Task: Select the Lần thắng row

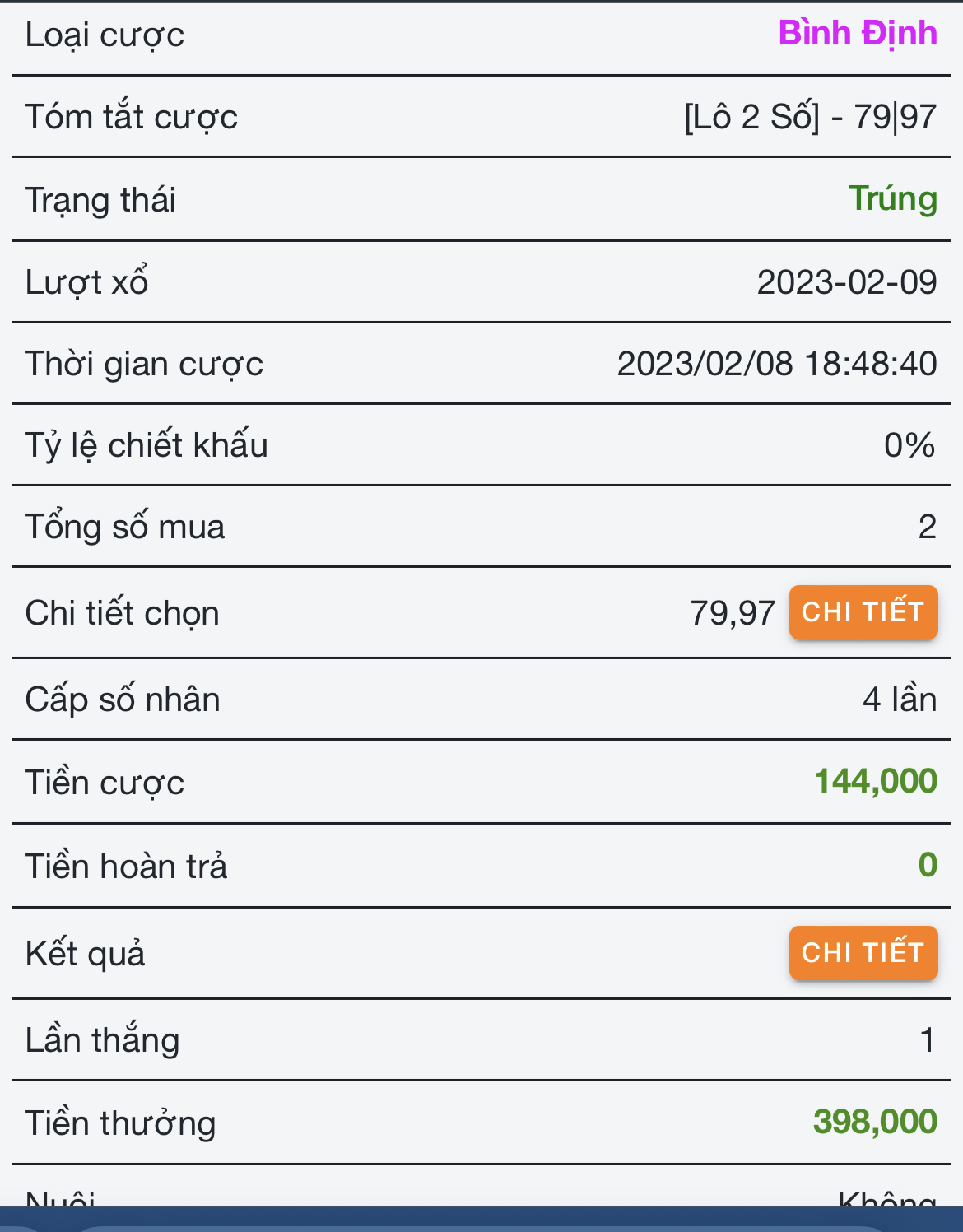Action: click(x=481, y=1040)
